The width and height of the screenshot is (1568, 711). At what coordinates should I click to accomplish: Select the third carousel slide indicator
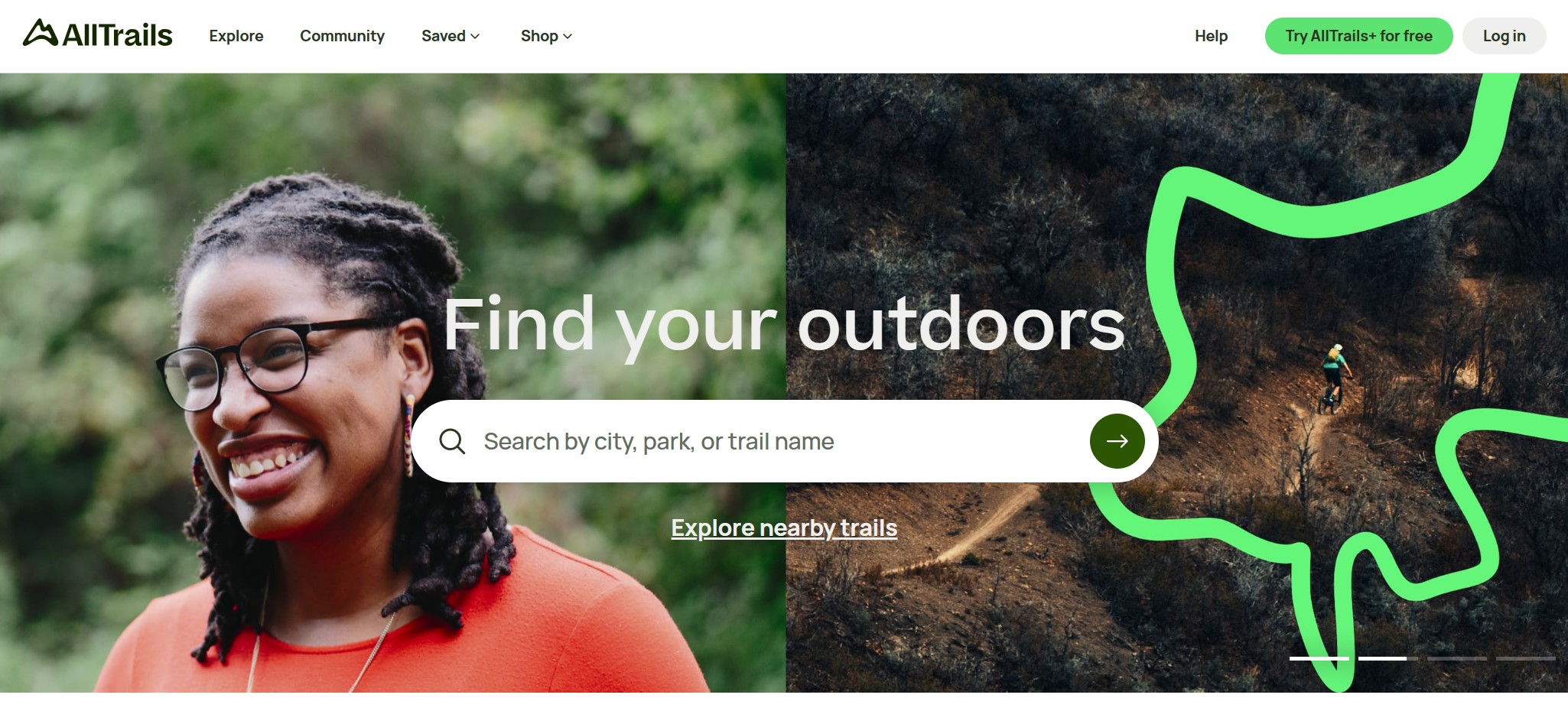point(1456,658)
